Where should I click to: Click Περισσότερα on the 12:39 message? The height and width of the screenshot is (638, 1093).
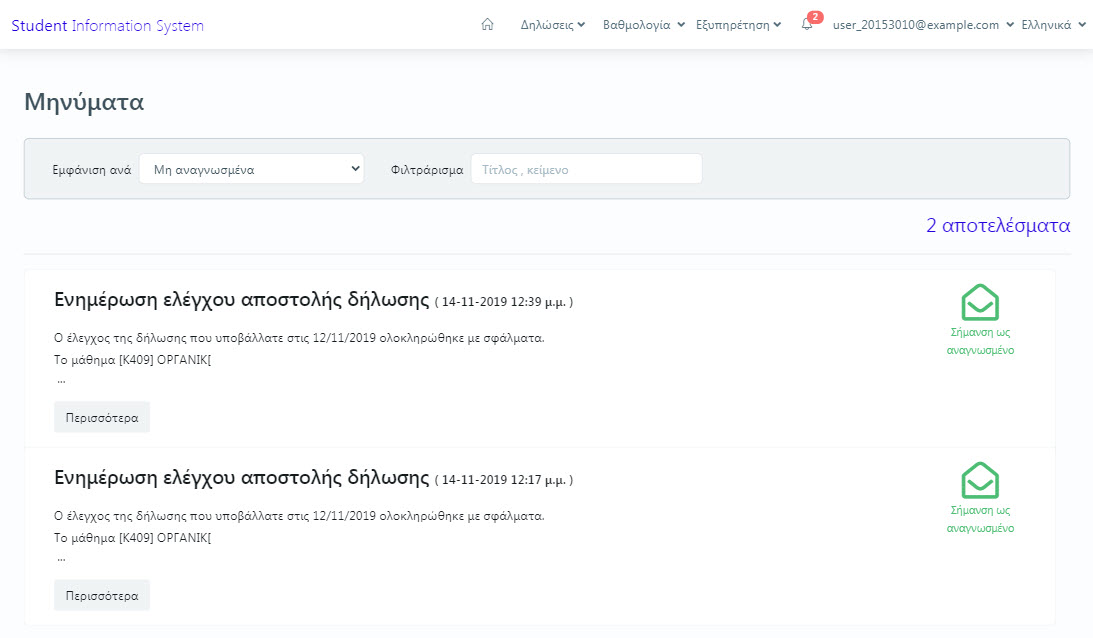[x=102, y=417]
